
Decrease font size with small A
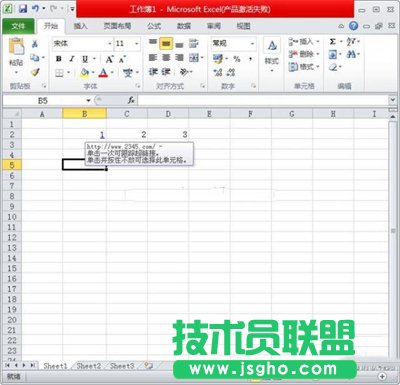tap(122, 59)
